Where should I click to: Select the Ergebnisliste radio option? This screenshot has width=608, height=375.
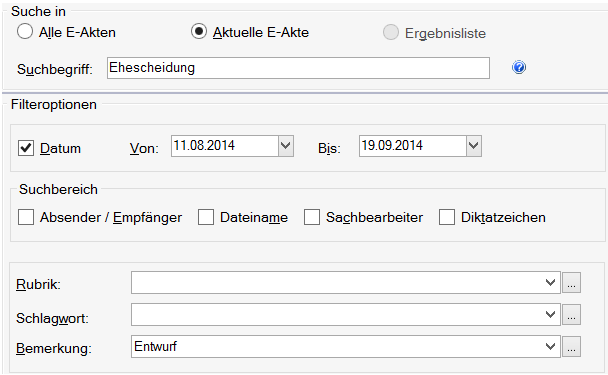click(x=390, y=32)
